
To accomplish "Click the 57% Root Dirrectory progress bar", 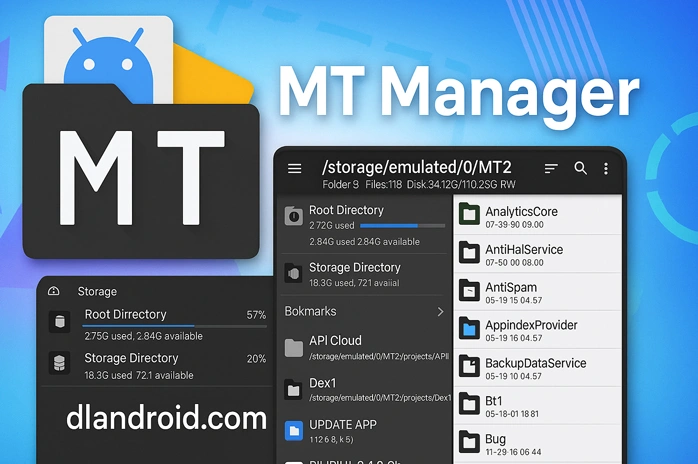I will tap(174, 326).
